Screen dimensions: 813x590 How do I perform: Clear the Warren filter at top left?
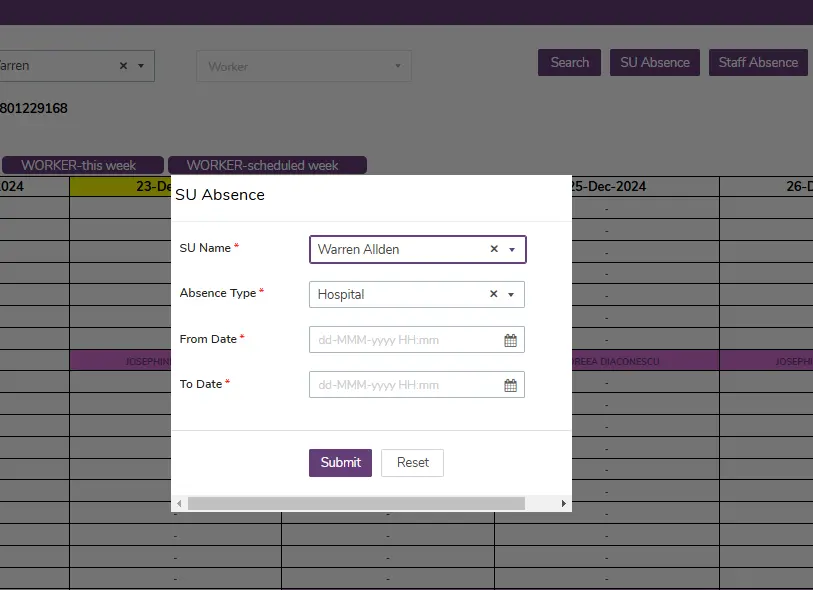pyautogui.click(x=123, y=65)
